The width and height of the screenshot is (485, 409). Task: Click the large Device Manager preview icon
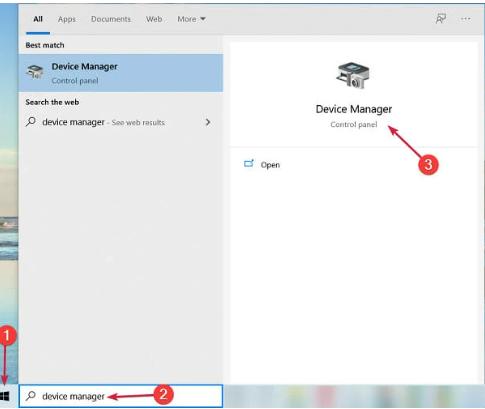point(353,75)
